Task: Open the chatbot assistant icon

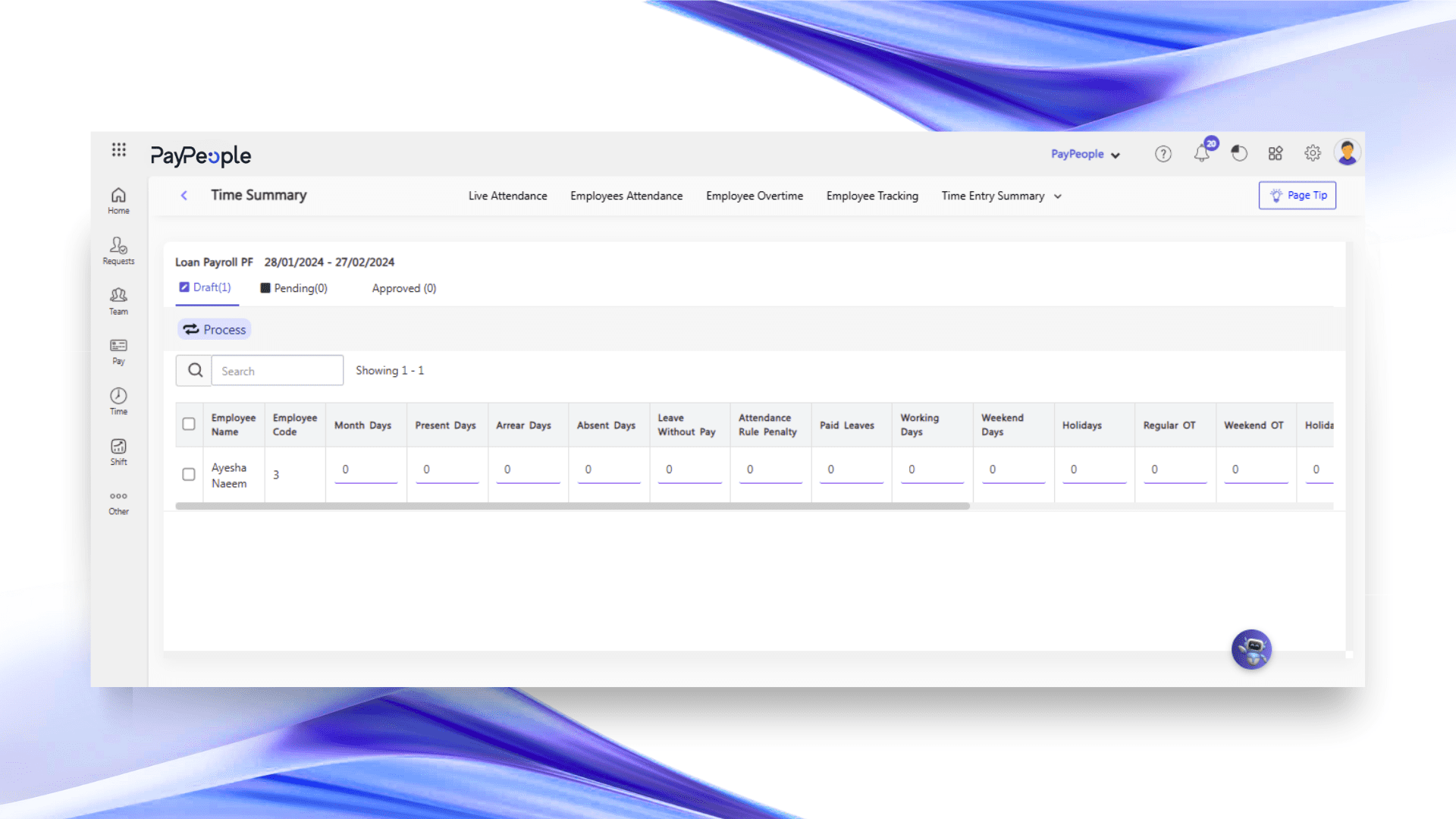Action: (1251, 650)
